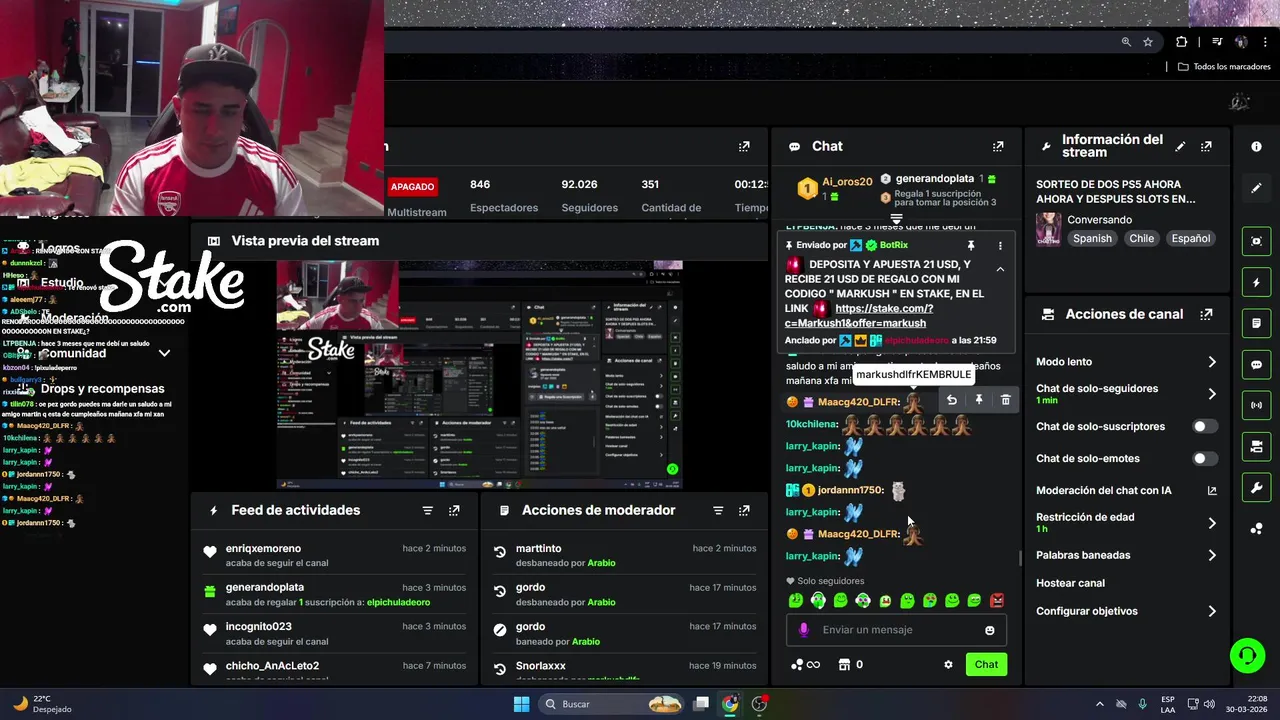Image resolution: width=1280 pixels, height=720 pixels.
Task: Collapse the gift leaderboard handle
Action: tap(896, 218)
